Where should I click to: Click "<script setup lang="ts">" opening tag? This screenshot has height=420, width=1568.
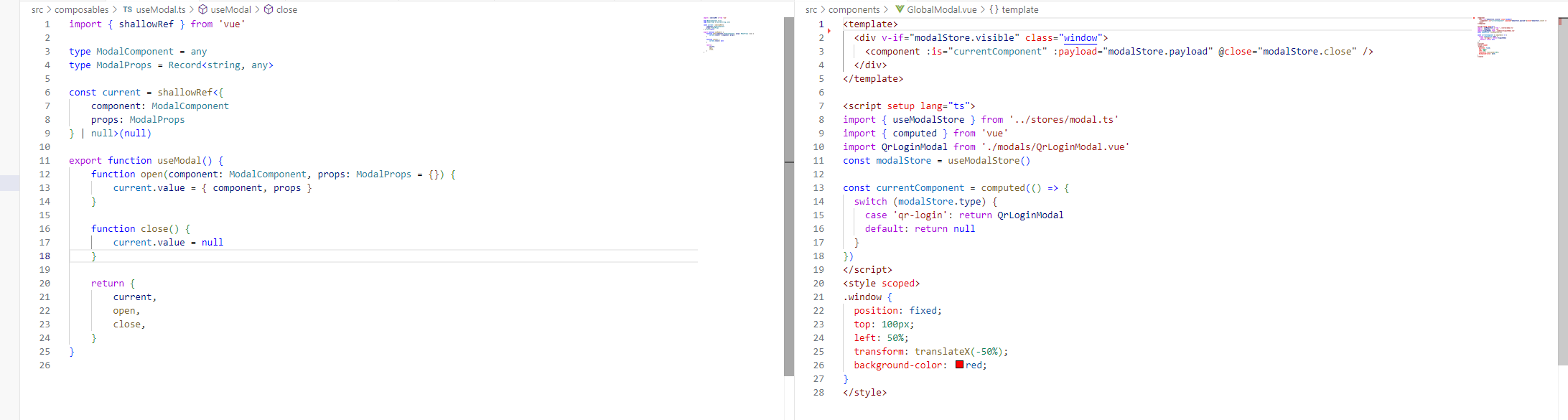pos(909,106)
